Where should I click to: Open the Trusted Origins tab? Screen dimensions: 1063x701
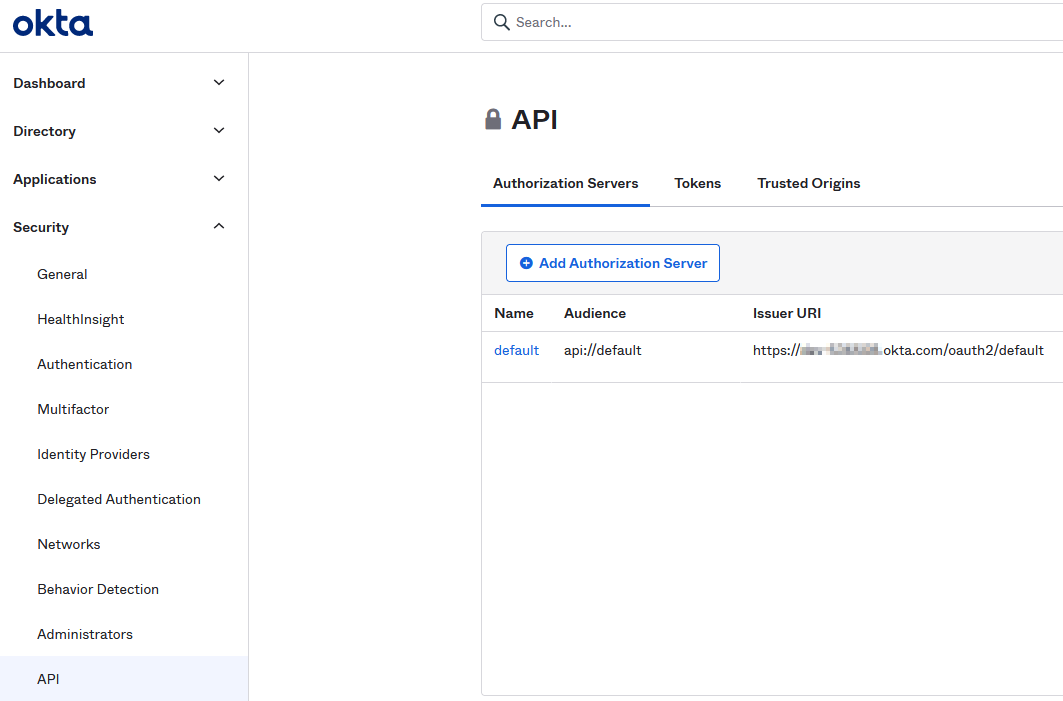(808, 183)
